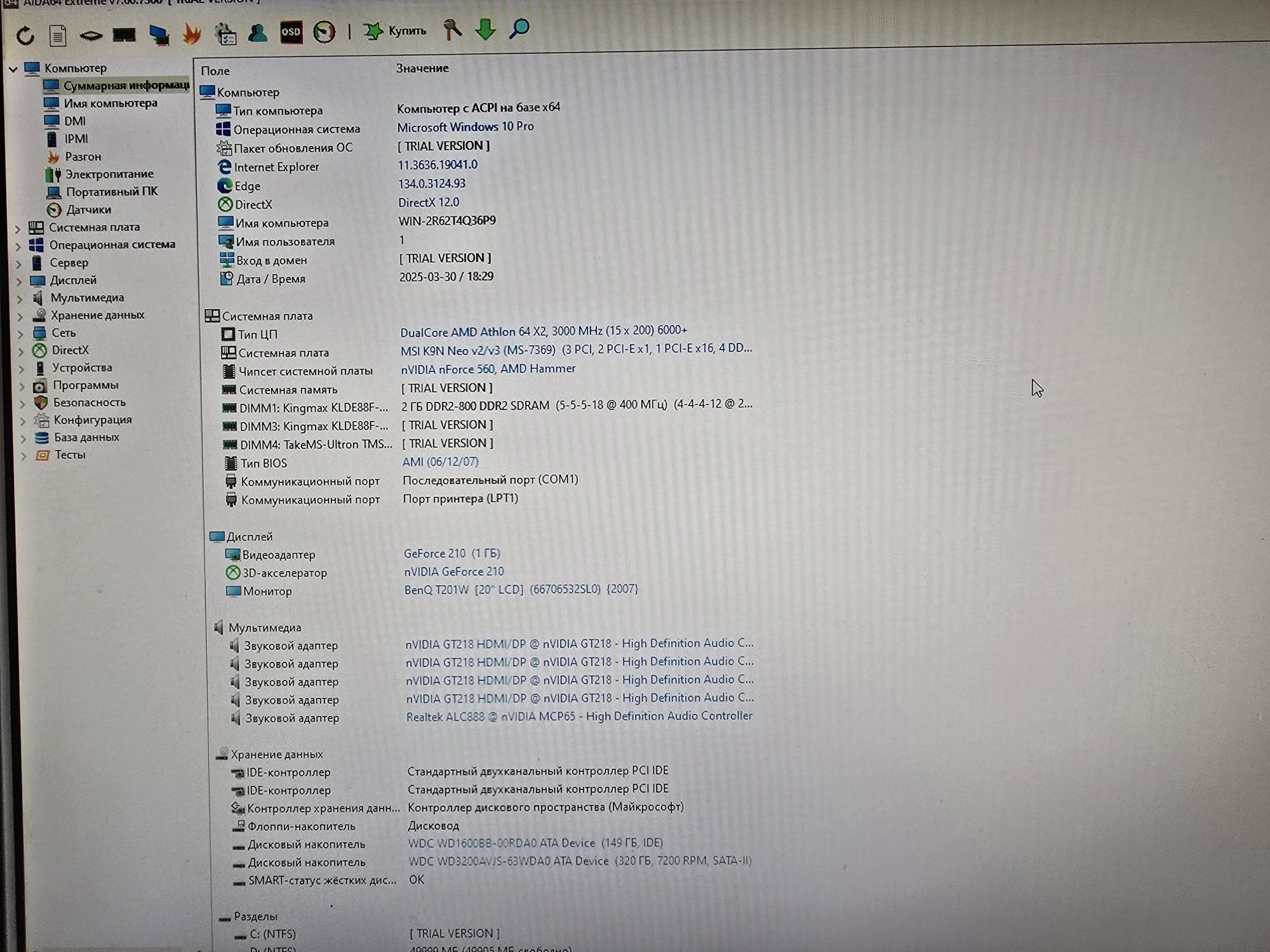Expand the Дисплей tree node
Image resolution: width=1270 pixels, height=952 pixels.
(x=19, y=281)
